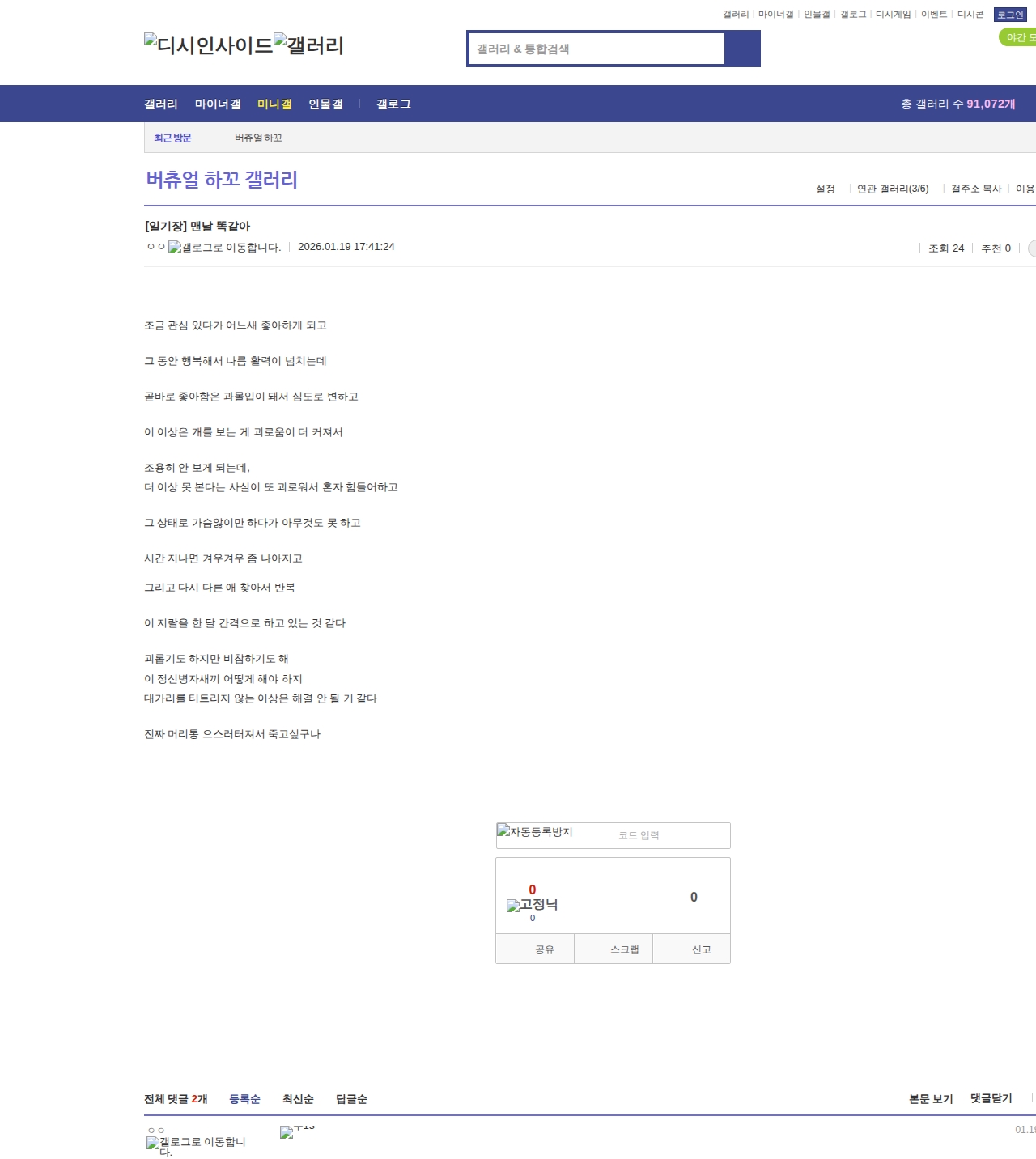Click the gallog icon beside the post author
This screenshot has height=1159, width=1036.
tap(174, 248)
